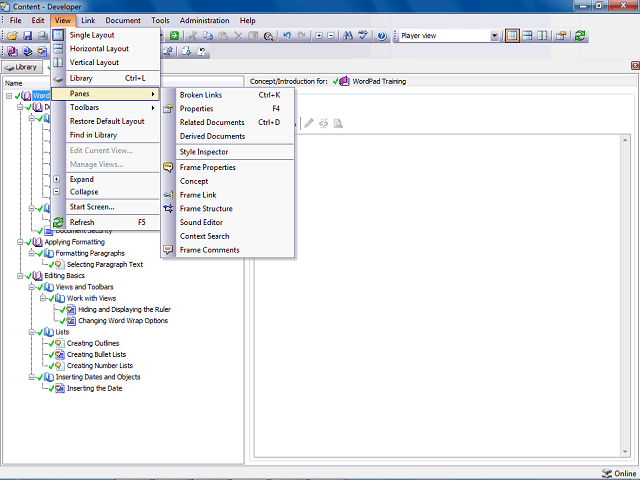Click the Save floppy disk icon

click(27, 36)
